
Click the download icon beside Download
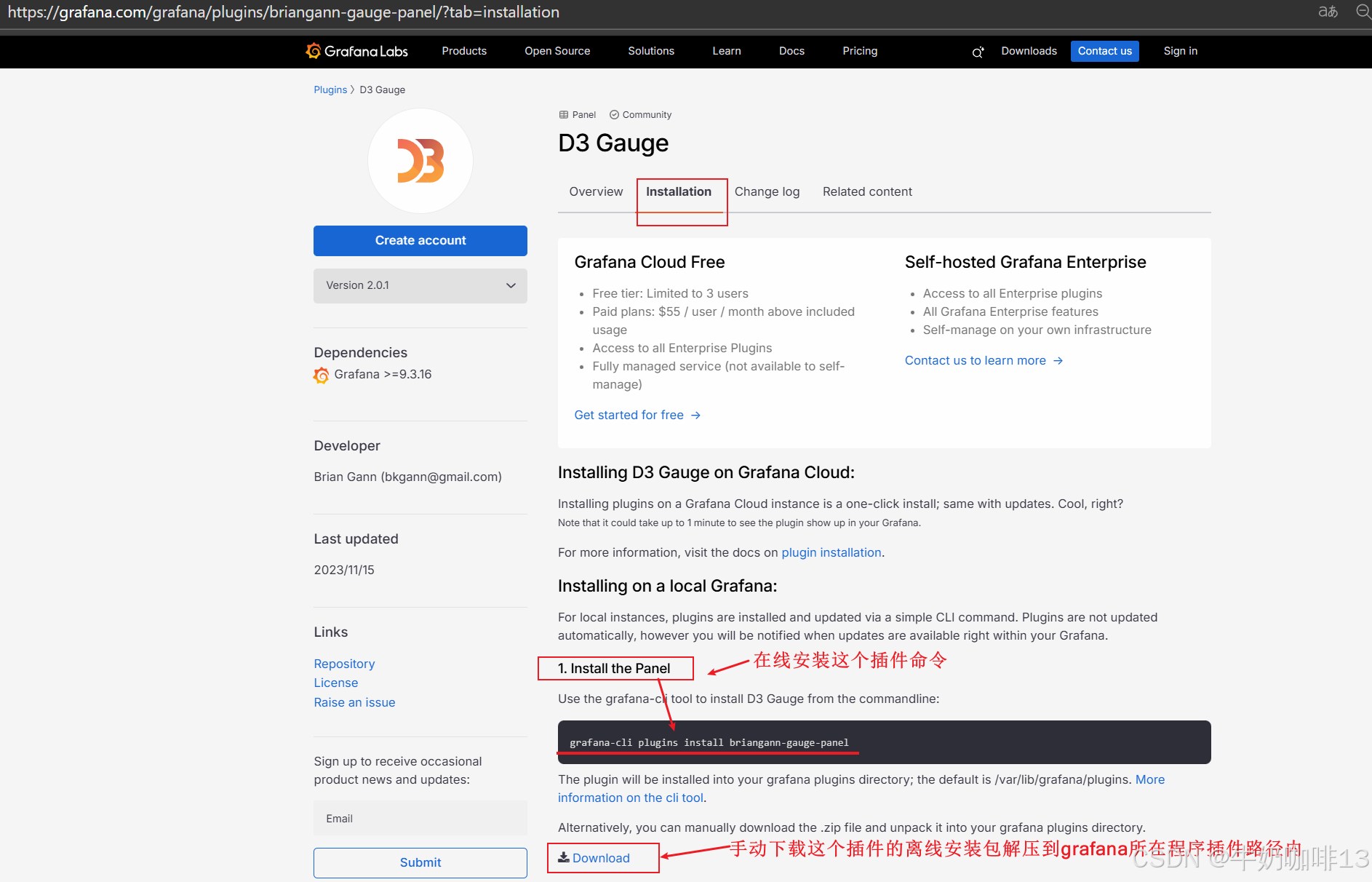click(x=564, y=857)
